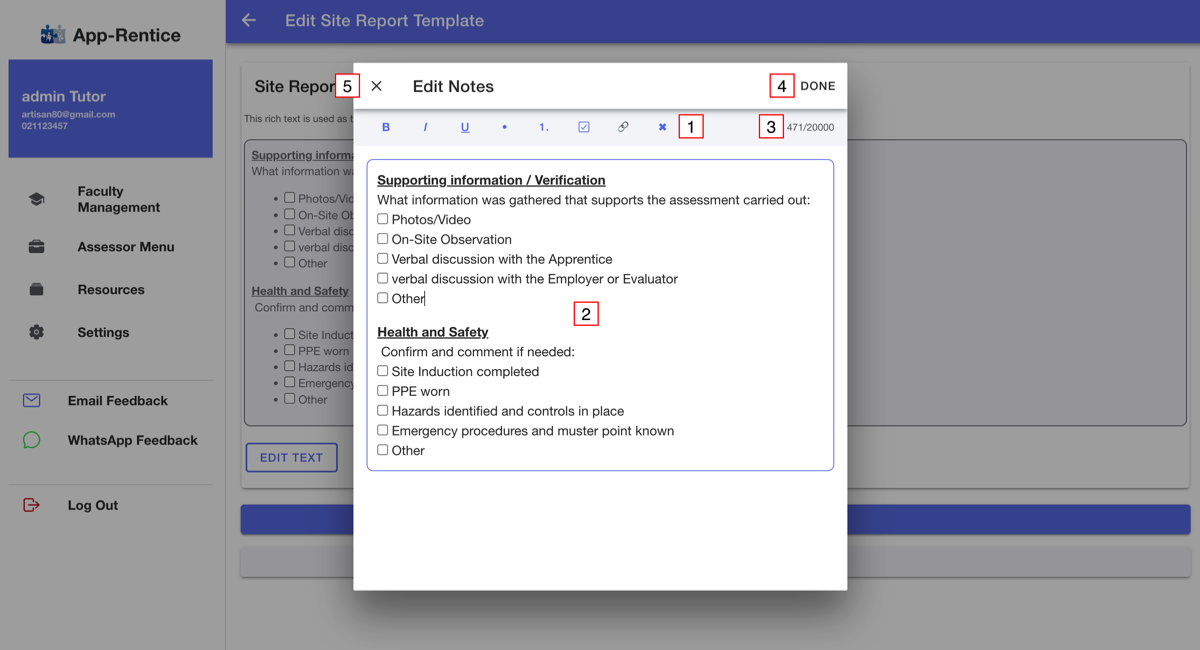Click the Email Feedback envelope icon
1200x650 pixels.
(x=32, y=400)
